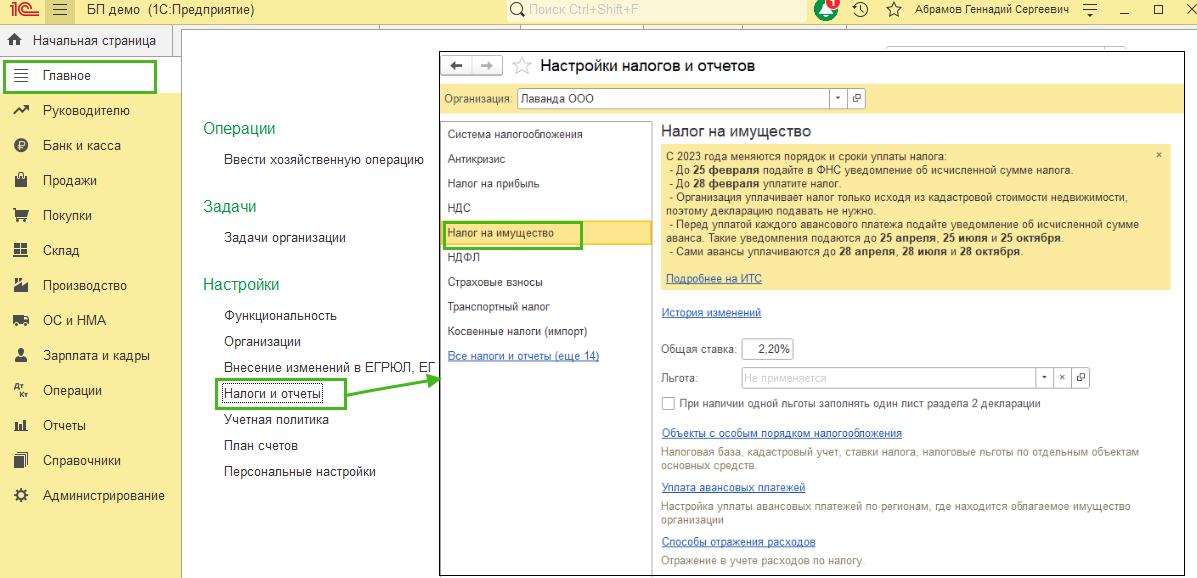Open the Организация record with open icon
Image resolution: width=1197 pixels, height=578 pixels.
857,98
